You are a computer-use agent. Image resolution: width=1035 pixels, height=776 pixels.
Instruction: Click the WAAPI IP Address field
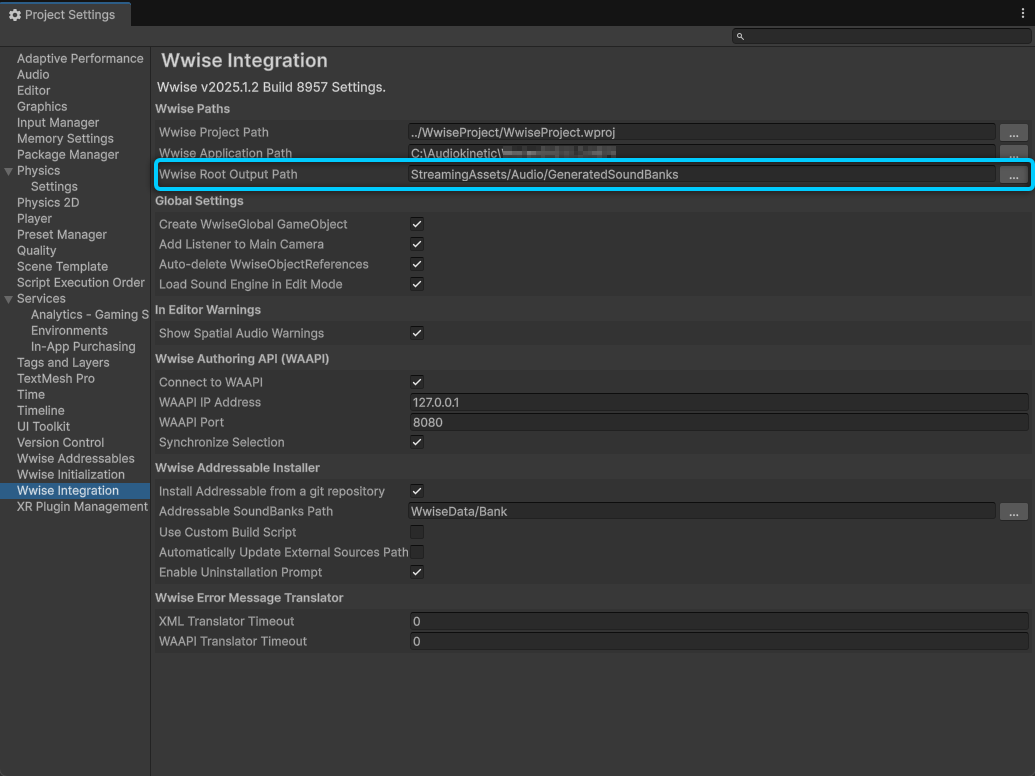(x=718, y=403)
